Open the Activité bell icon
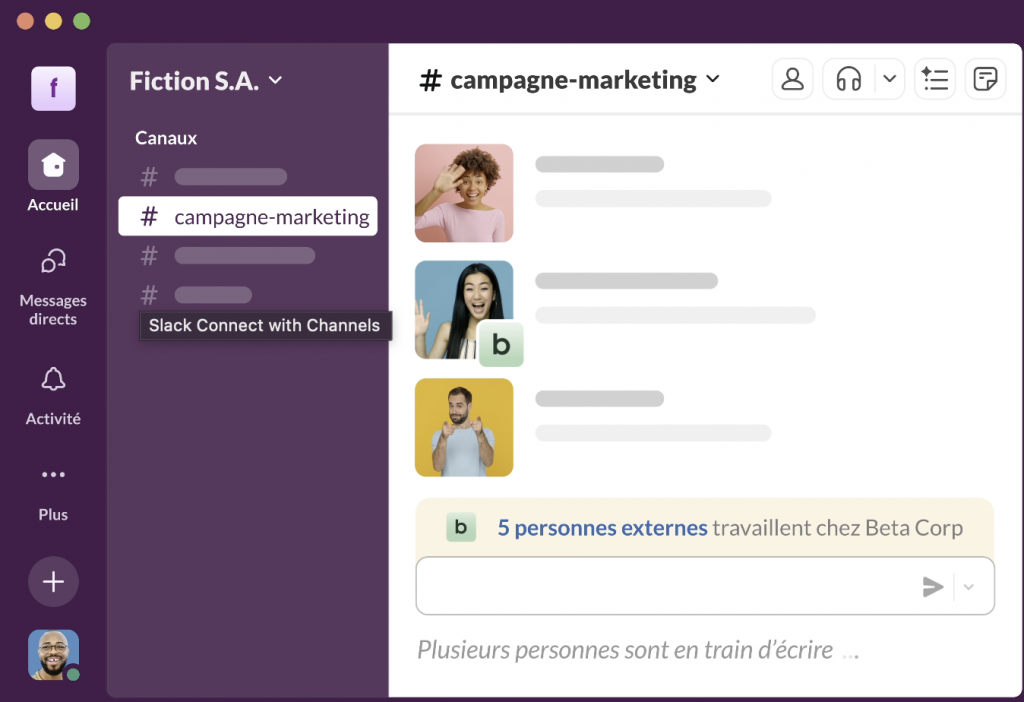The image size is (1024, 702). click(x=53, y=380)
